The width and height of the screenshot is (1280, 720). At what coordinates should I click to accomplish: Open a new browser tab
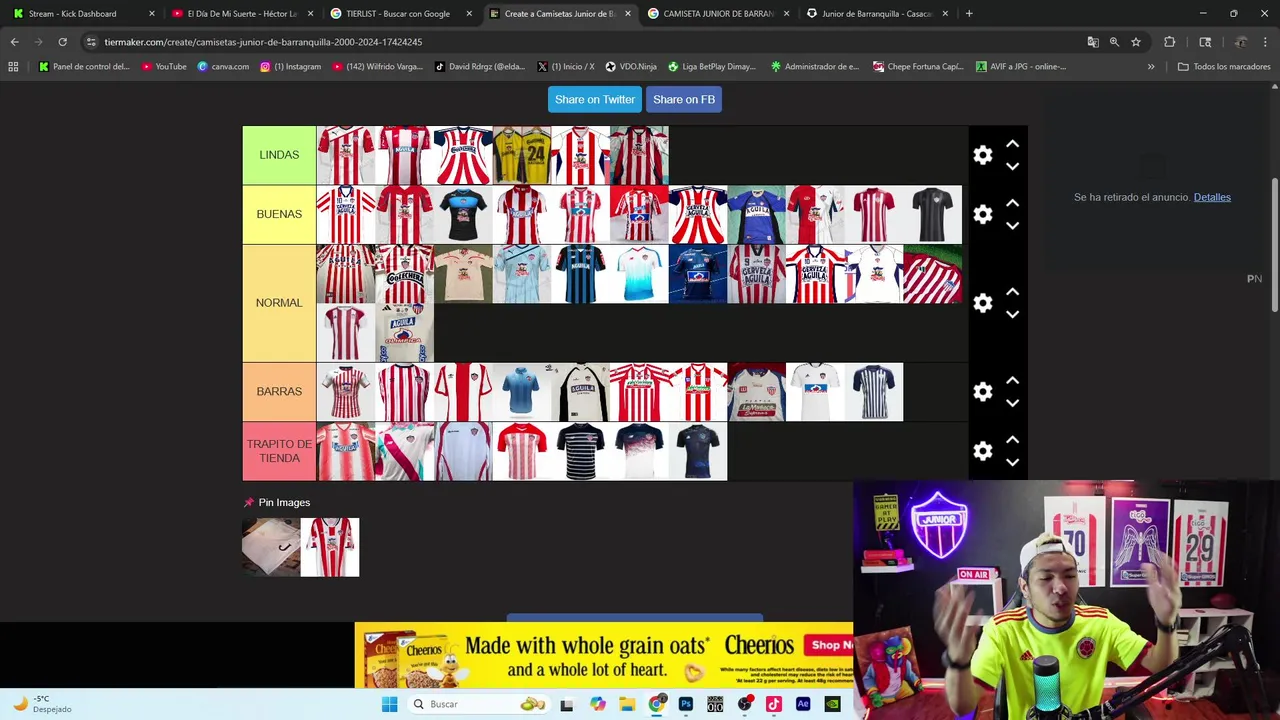click(969, 14)
